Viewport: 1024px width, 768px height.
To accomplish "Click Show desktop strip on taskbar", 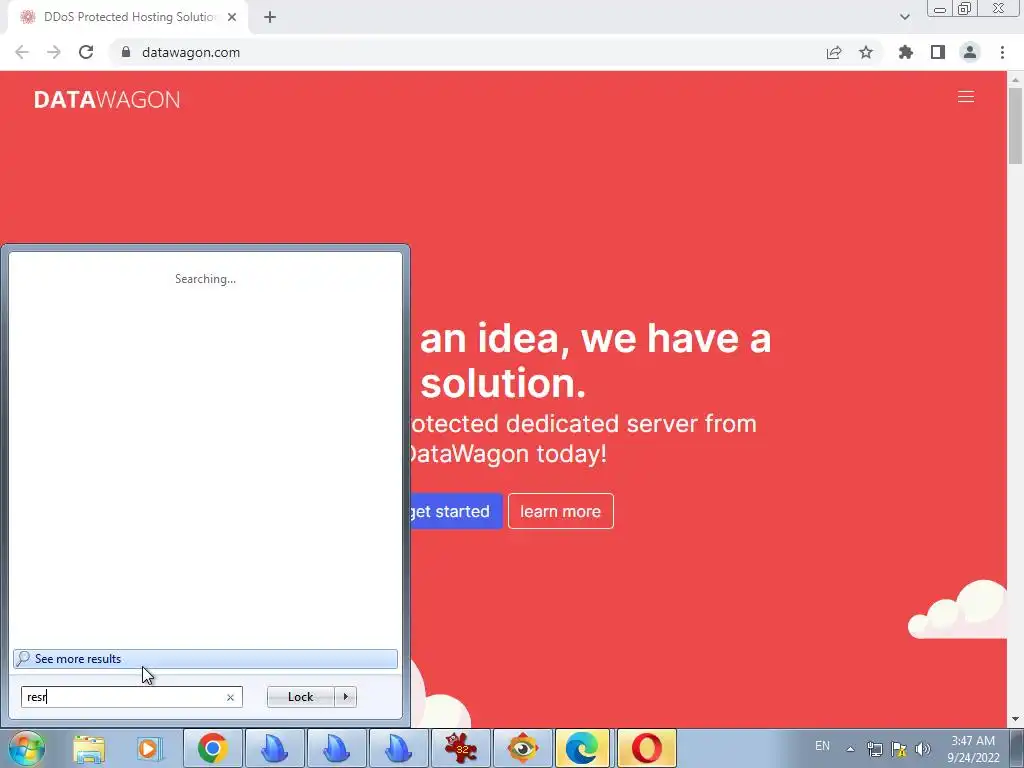I will 1017,748.
